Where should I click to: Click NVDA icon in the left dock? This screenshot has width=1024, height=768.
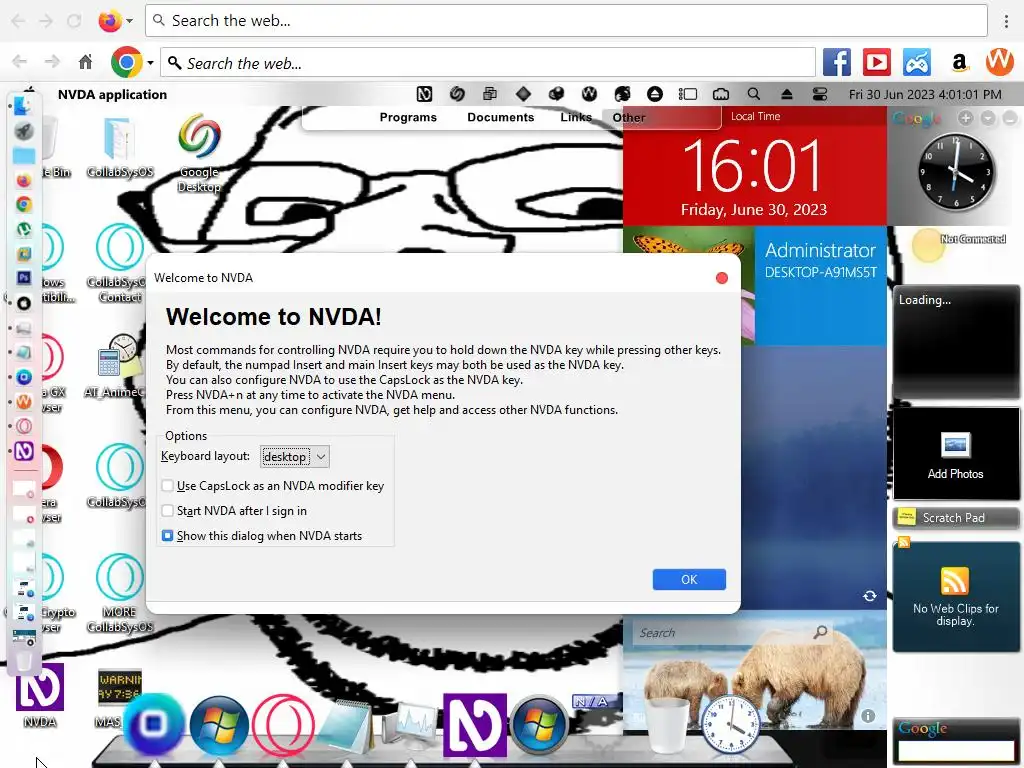24,451
